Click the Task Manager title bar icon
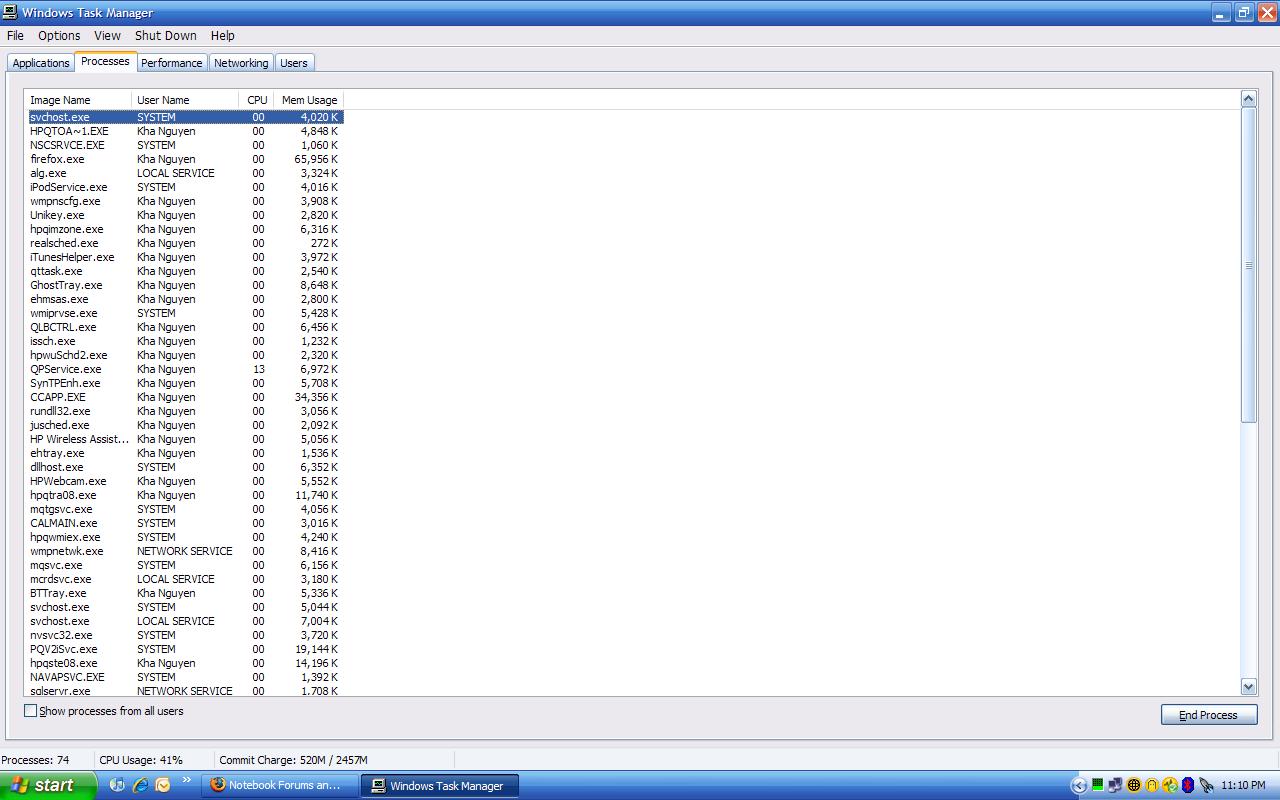 pos(10,13)
